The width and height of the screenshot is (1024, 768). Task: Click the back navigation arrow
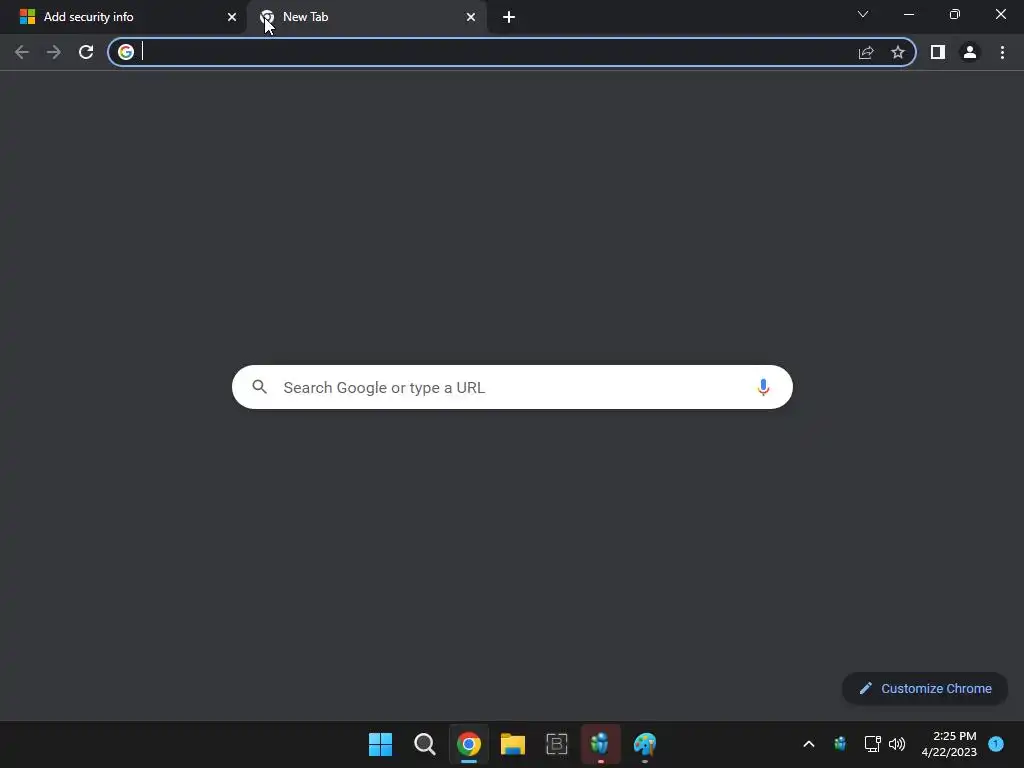coord(22,52)
